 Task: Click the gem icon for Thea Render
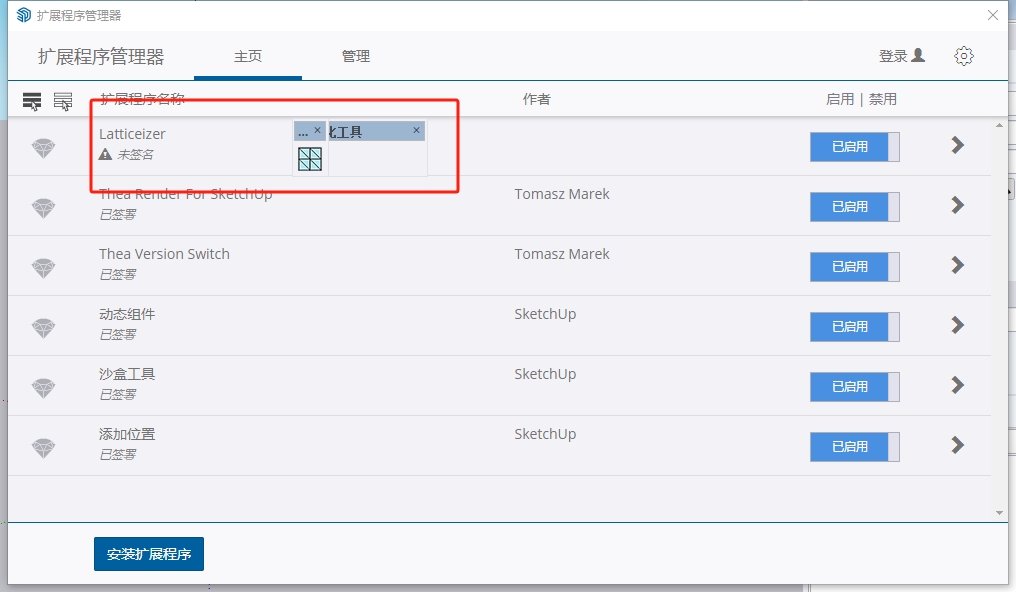pyautogui.click(x=43, y=208)
